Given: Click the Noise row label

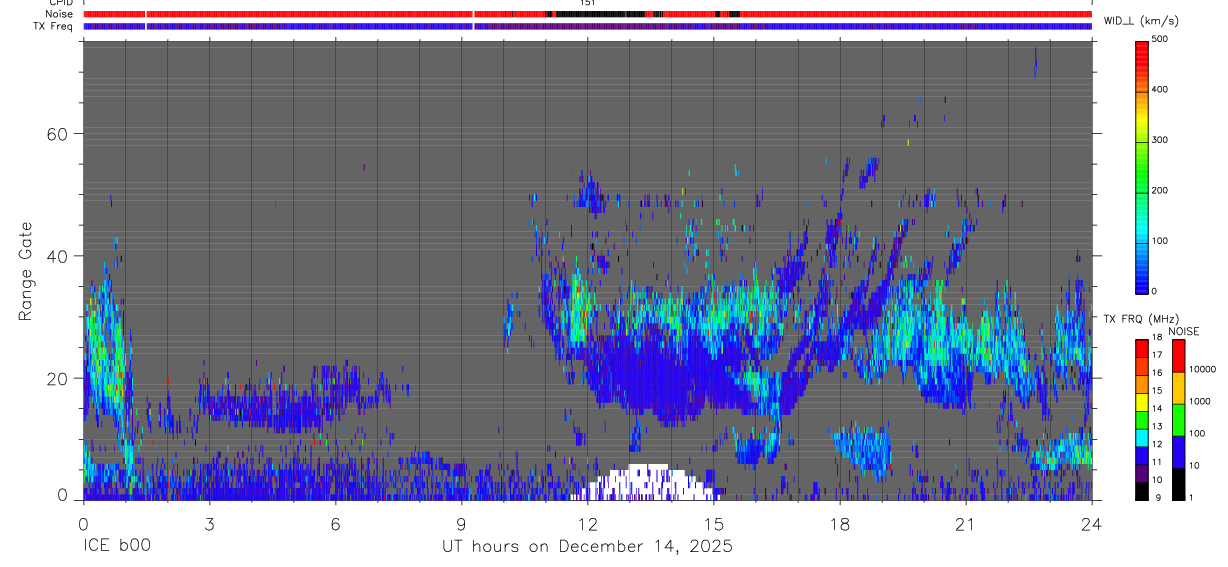Looking at the screenshot, I should (x=60, y=14).
